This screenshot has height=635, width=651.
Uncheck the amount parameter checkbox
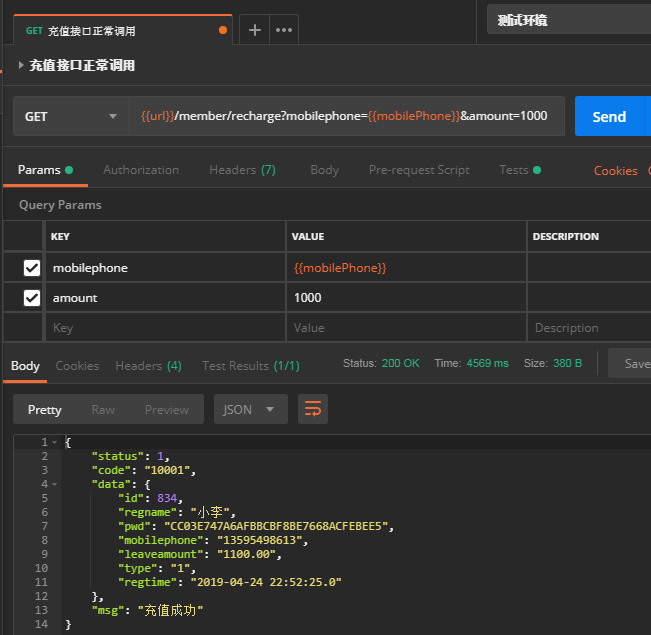tap(32, 298)
